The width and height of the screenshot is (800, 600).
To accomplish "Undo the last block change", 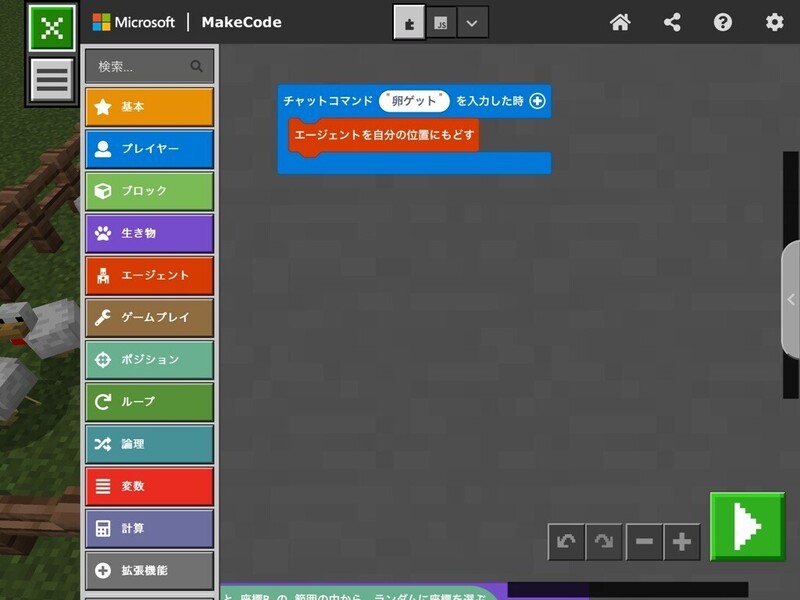I will tap(566, 542).
